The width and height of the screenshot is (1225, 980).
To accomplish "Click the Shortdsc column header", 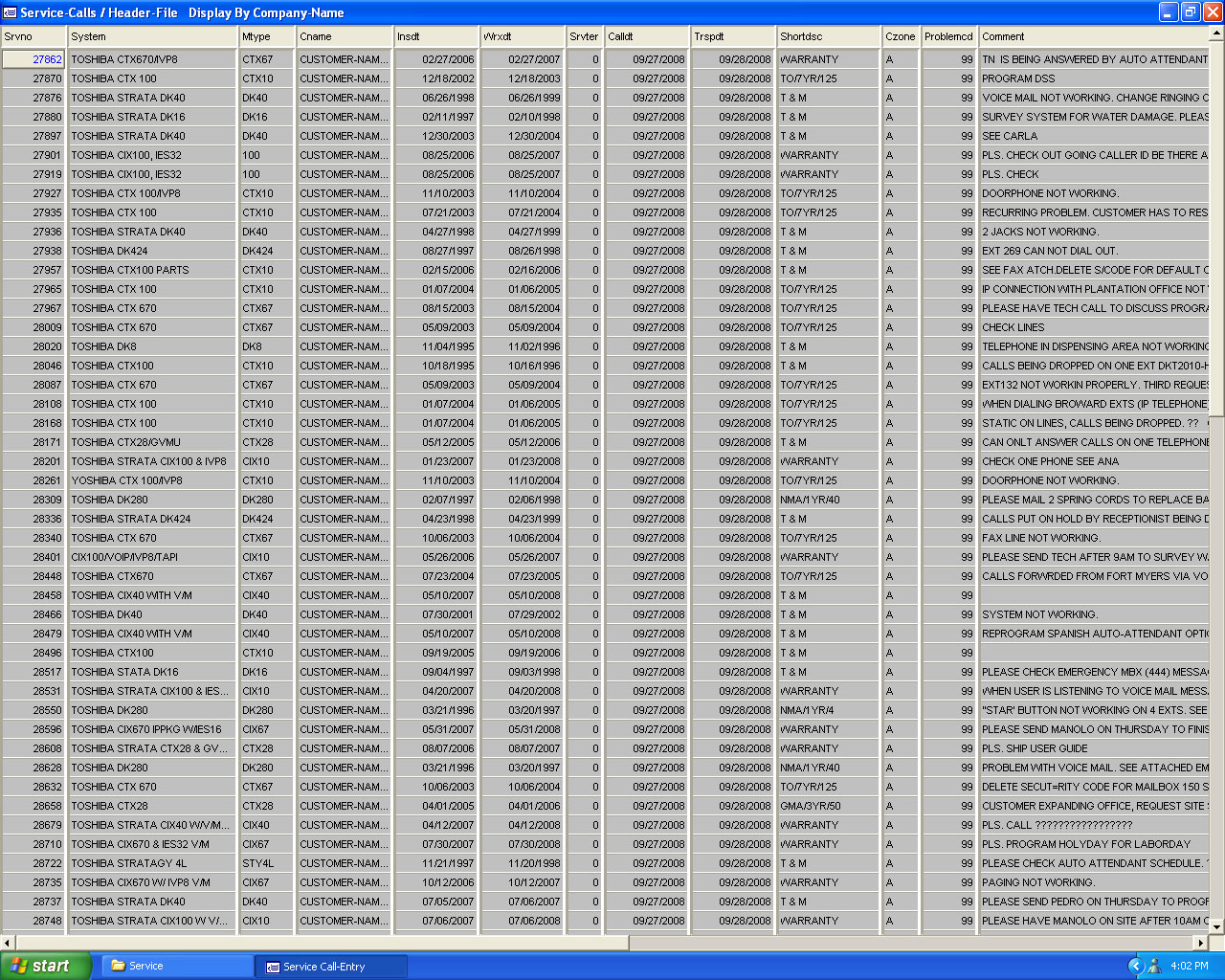I will point(829,36).
